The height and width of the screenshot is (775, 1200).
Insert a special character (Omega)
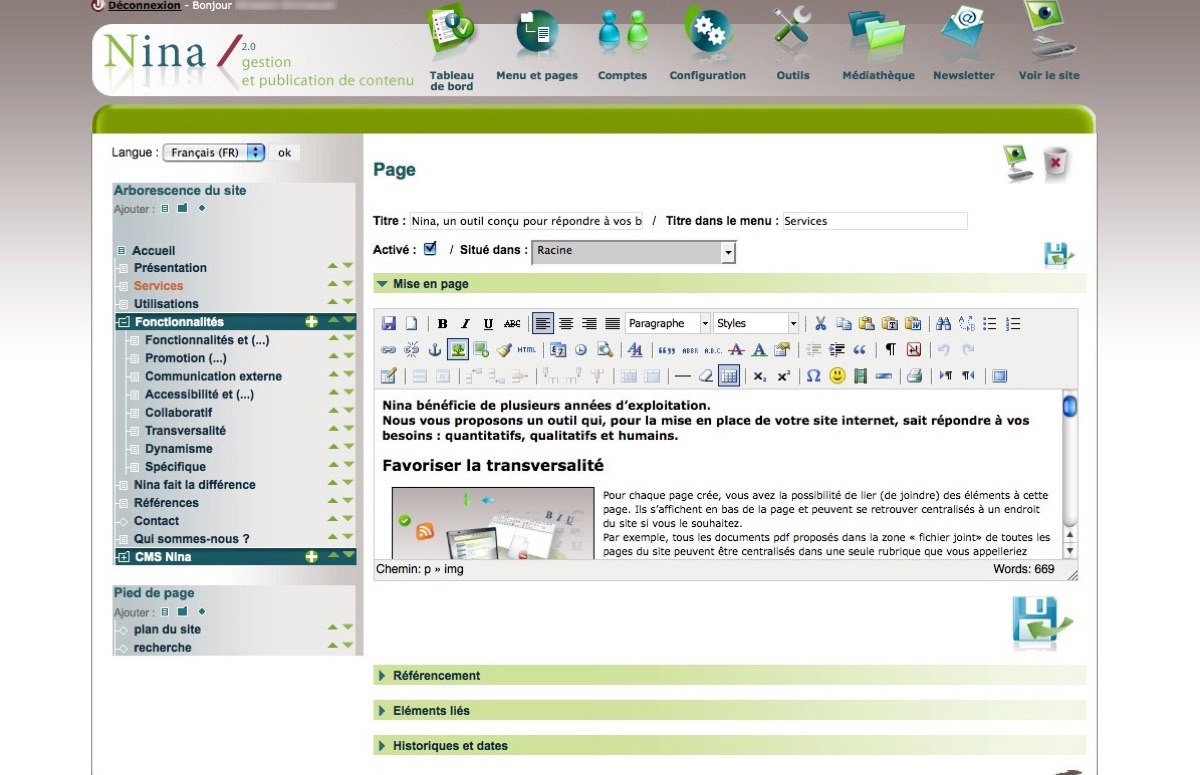pos(813,376)
